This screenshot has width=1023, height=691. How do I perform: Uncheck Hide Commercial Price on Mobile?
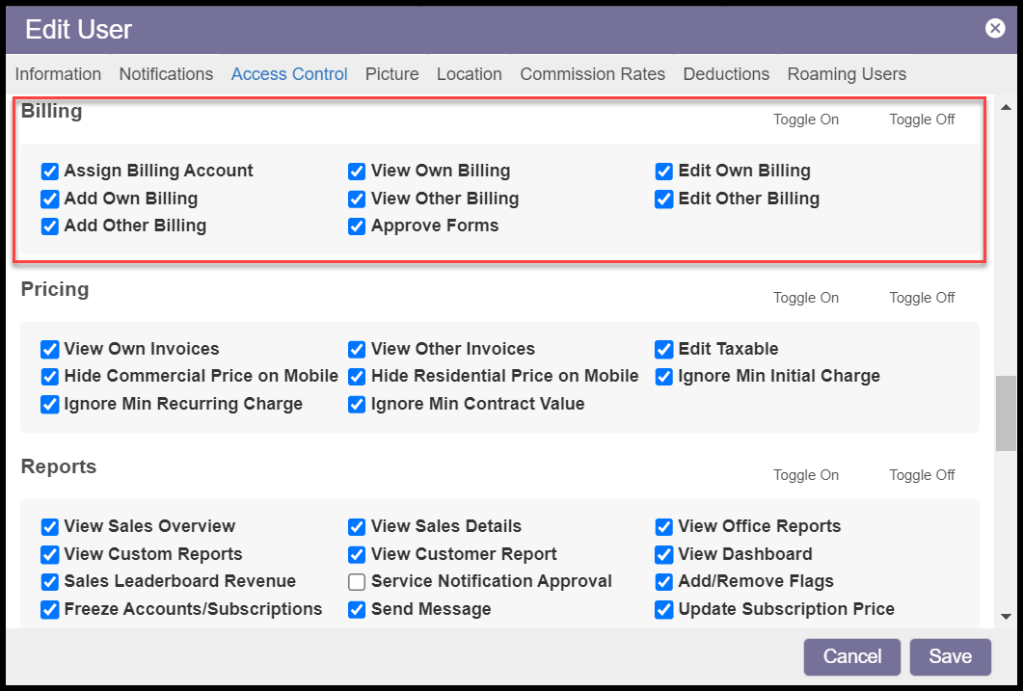tap(50, 377)
